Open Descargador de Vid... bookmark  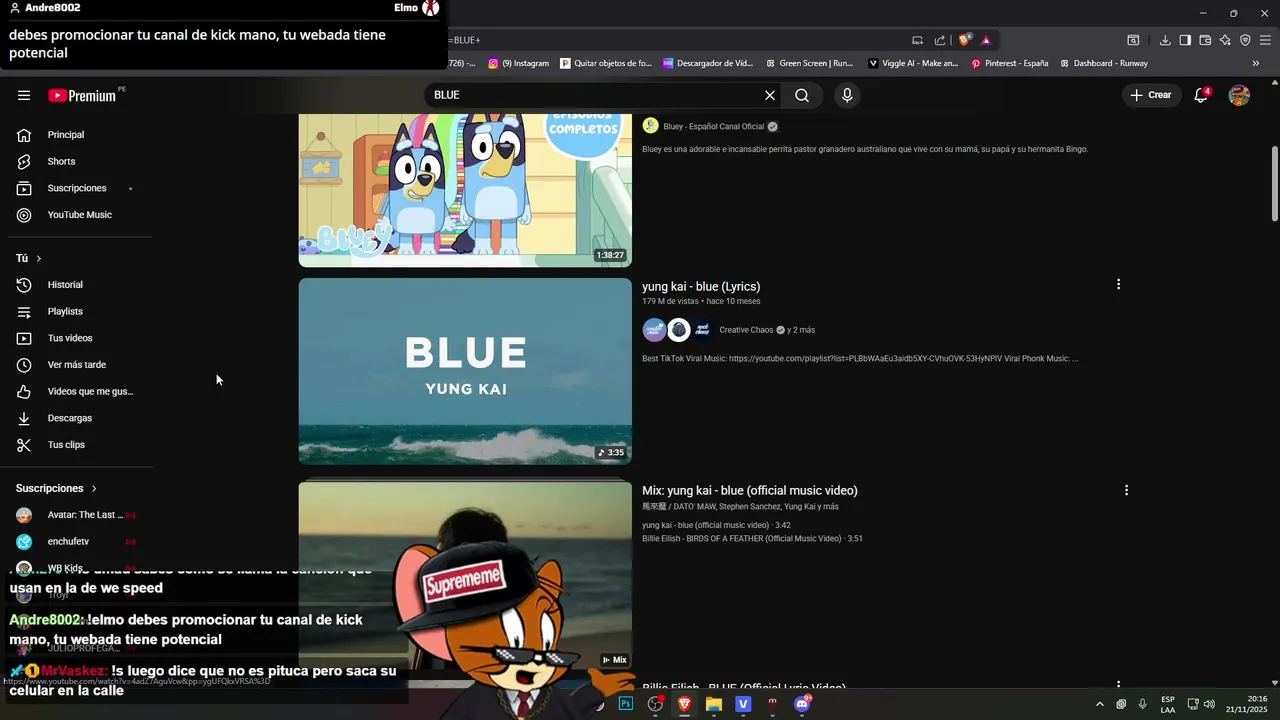tap(708, 63)
